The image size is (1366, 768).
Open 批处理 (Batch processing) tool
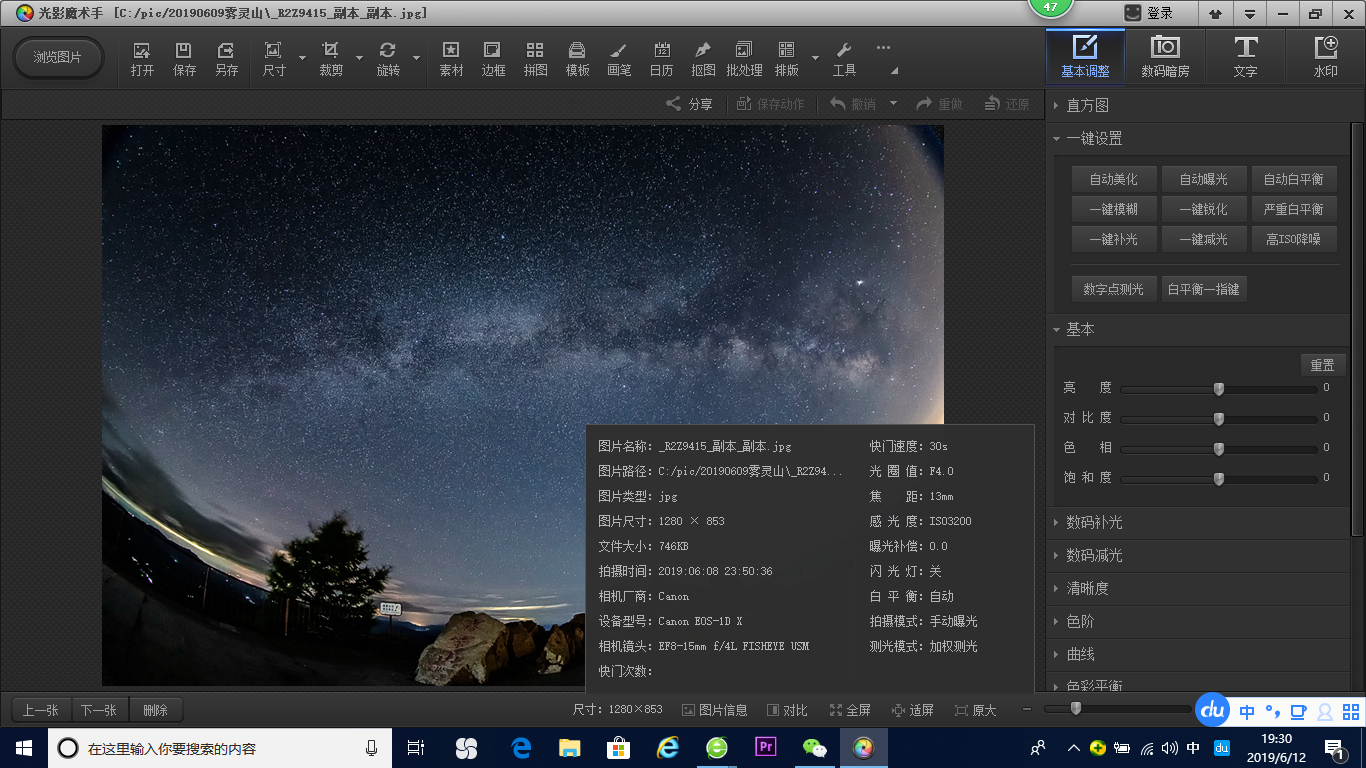coord(744,59)
